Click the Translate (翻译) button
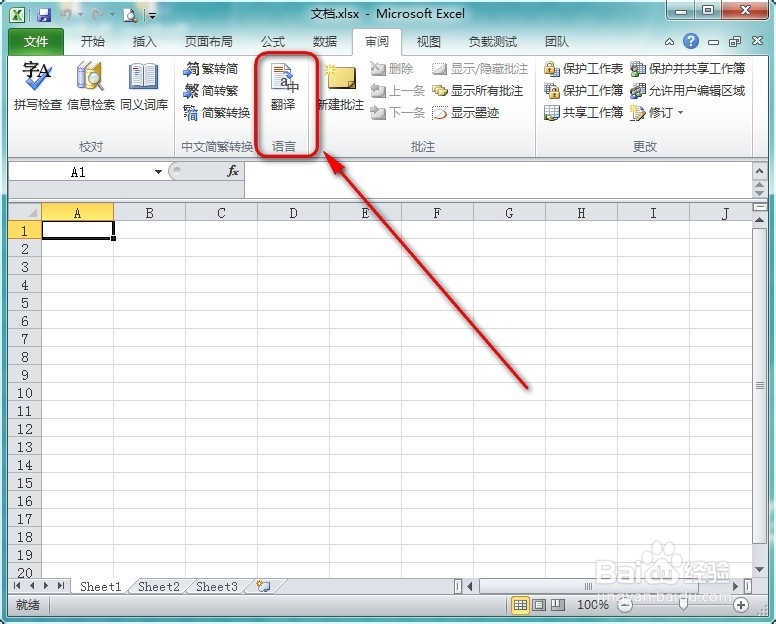Screen dimensions: 776x624 pos(284,87)
